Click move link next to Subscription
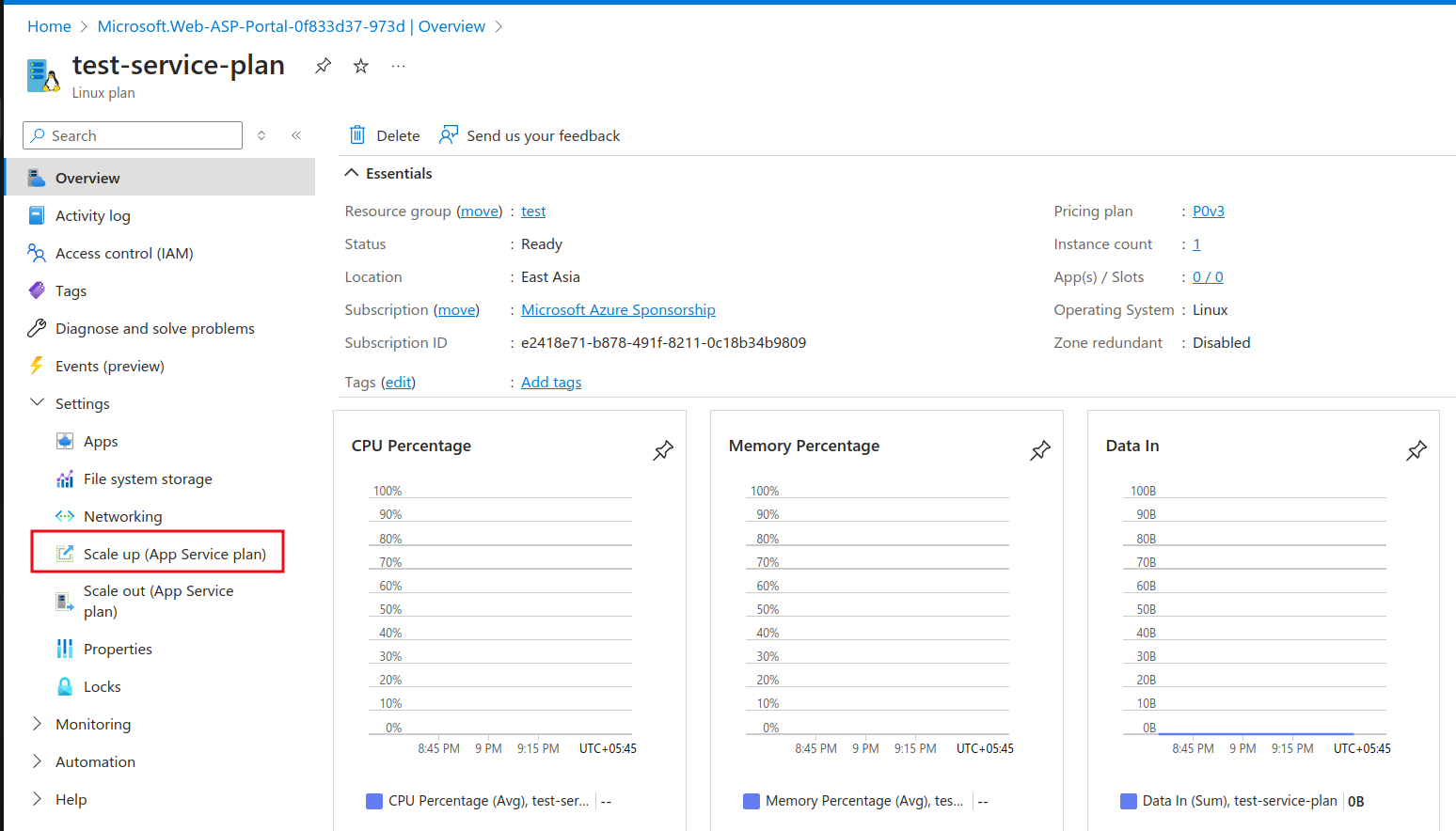Viewport: 1456px width, 831px height. [x=456, y=310]
